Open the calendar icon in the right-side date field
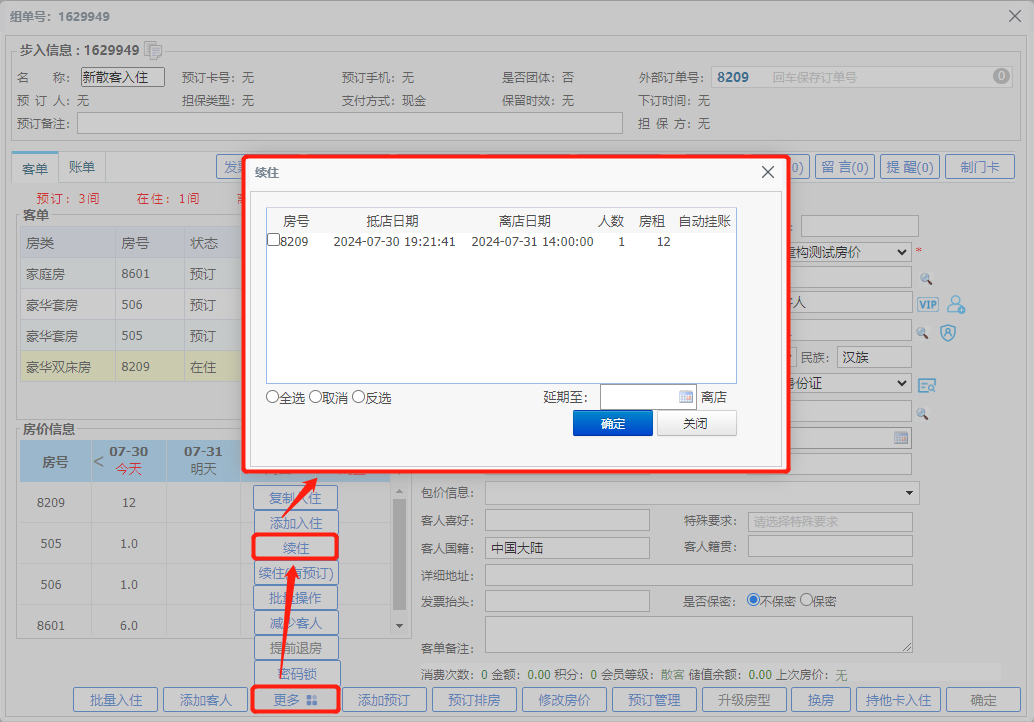This screenshot has width=1034, height=722. [x=901, y=438]
